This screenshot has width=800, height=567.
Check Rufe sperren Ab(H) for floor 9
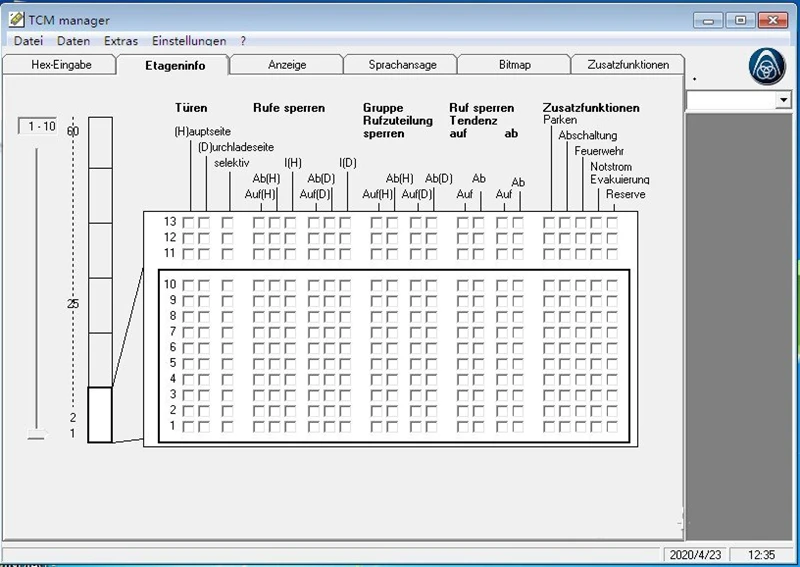click(x=275, y=302)
